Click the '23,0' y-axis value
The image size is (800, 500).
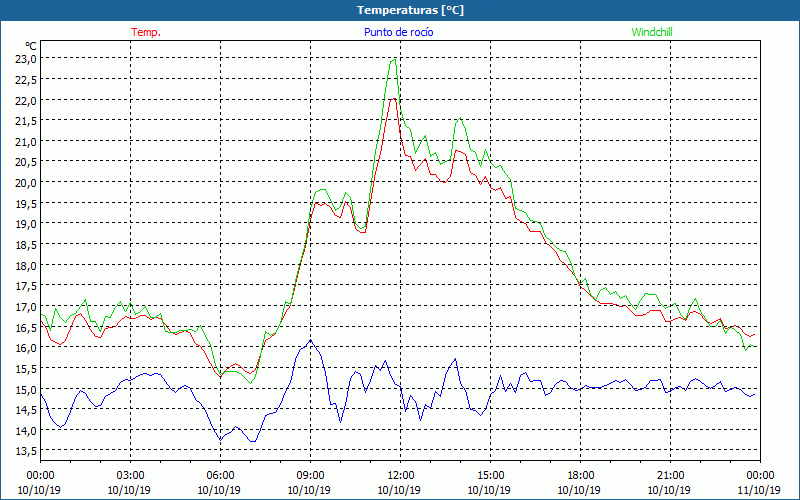pos(26,59)
